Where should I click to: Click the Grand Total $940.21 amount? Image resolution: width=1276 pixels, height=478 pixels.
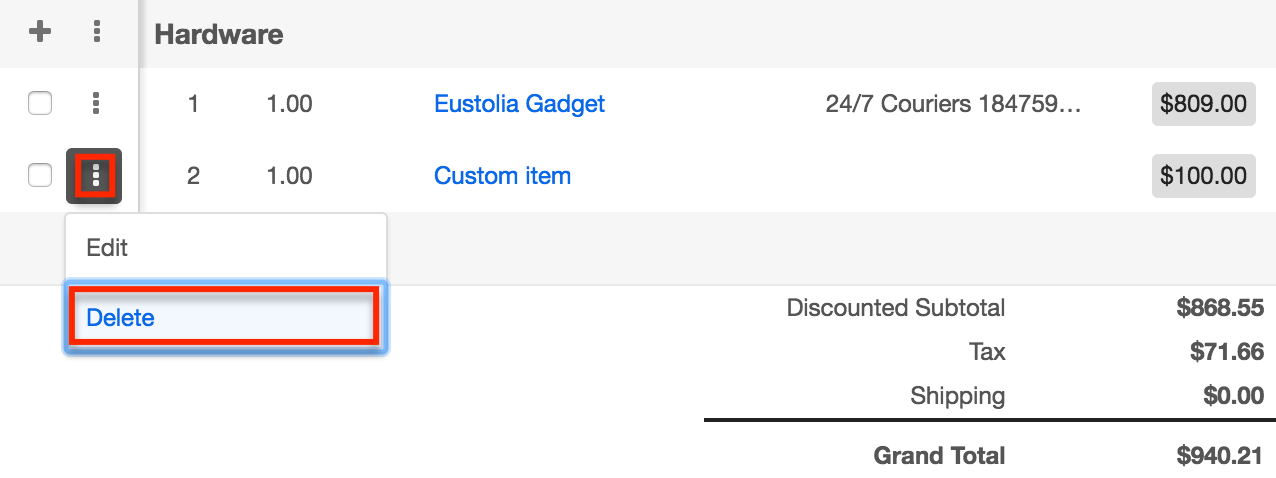1220,456
